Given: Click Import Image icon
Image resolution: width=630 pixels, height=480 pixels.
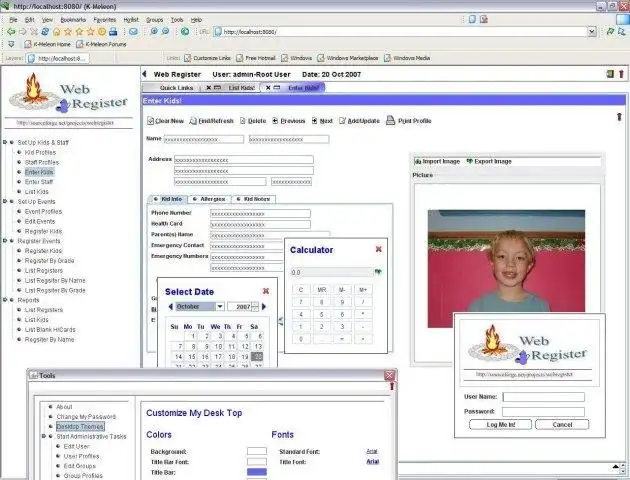Looking at the screenshot, I should [x=418, y=161].
